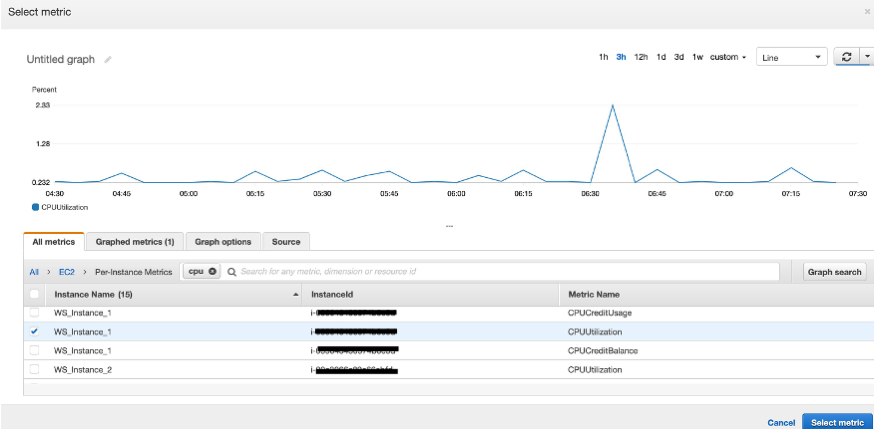Toggle the CPUUtilization legend color swatch
874x429 pixels.
tap(36, 207)
